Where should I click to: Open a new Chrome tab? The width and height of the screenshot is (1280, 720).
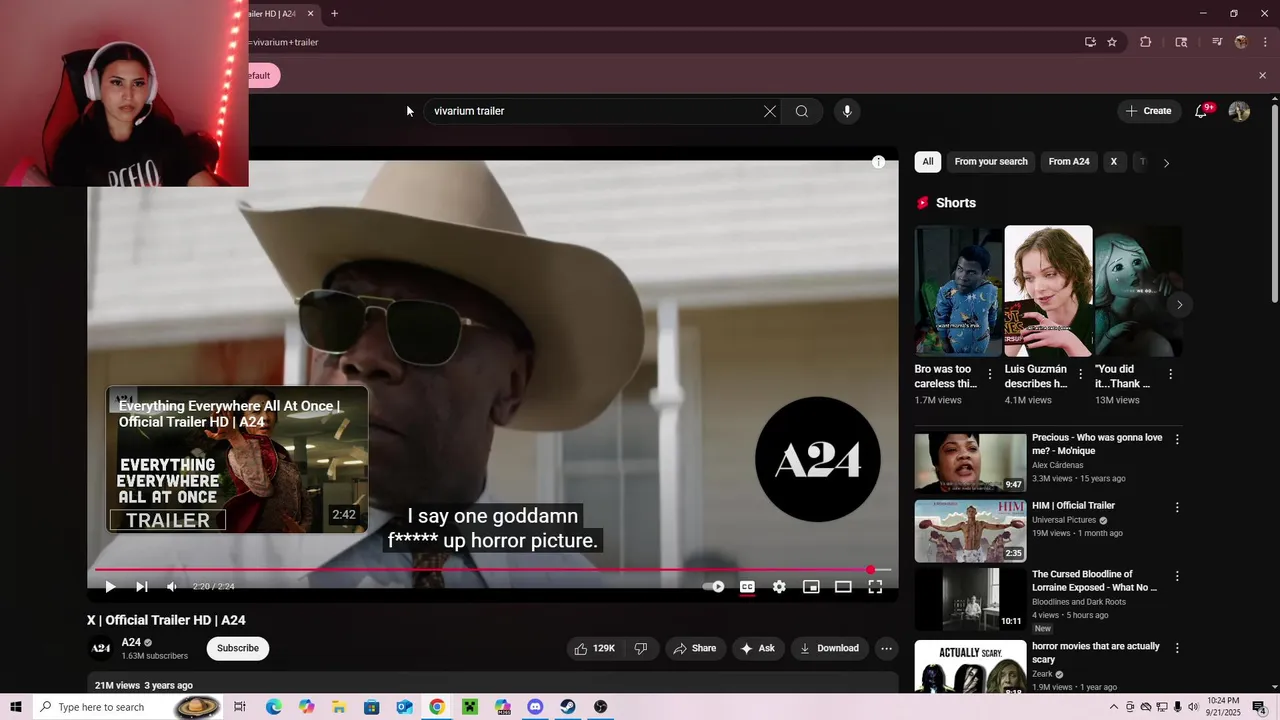(334, 14)
